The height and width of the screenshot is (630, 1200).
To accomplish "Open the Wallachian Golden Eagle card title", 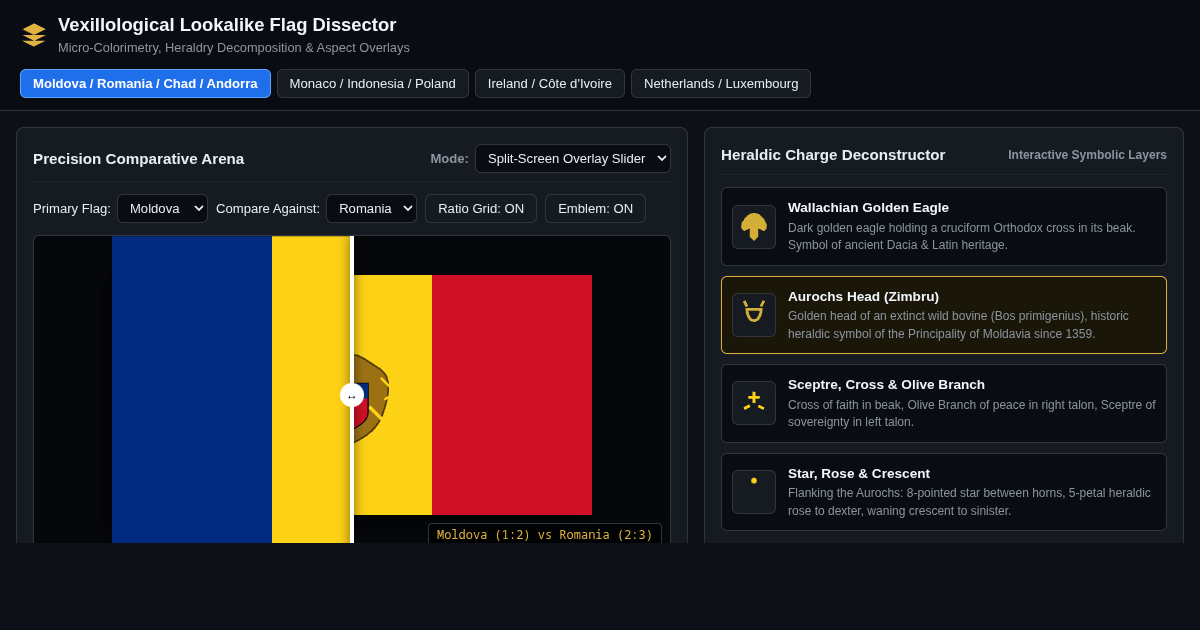I will point(868,208).
